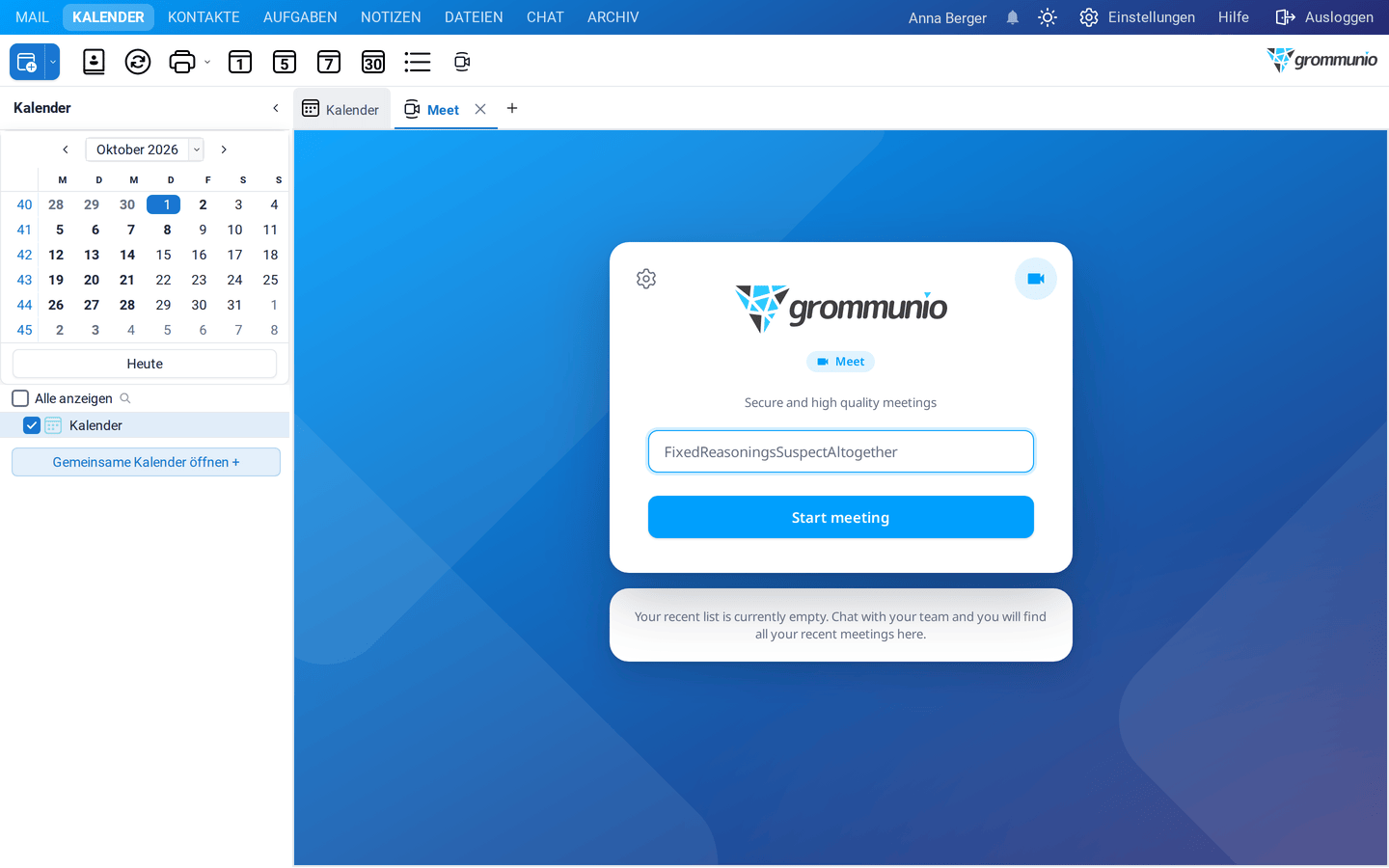Select October 15 in mini calendar
Screen dimensions: 1389x868
pos(164,255)
